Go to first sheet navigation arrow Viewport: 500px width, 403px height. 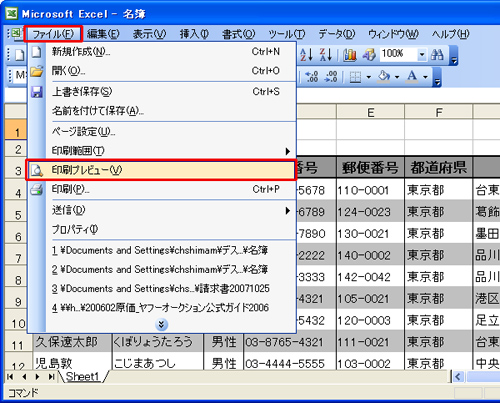point(10,377)
